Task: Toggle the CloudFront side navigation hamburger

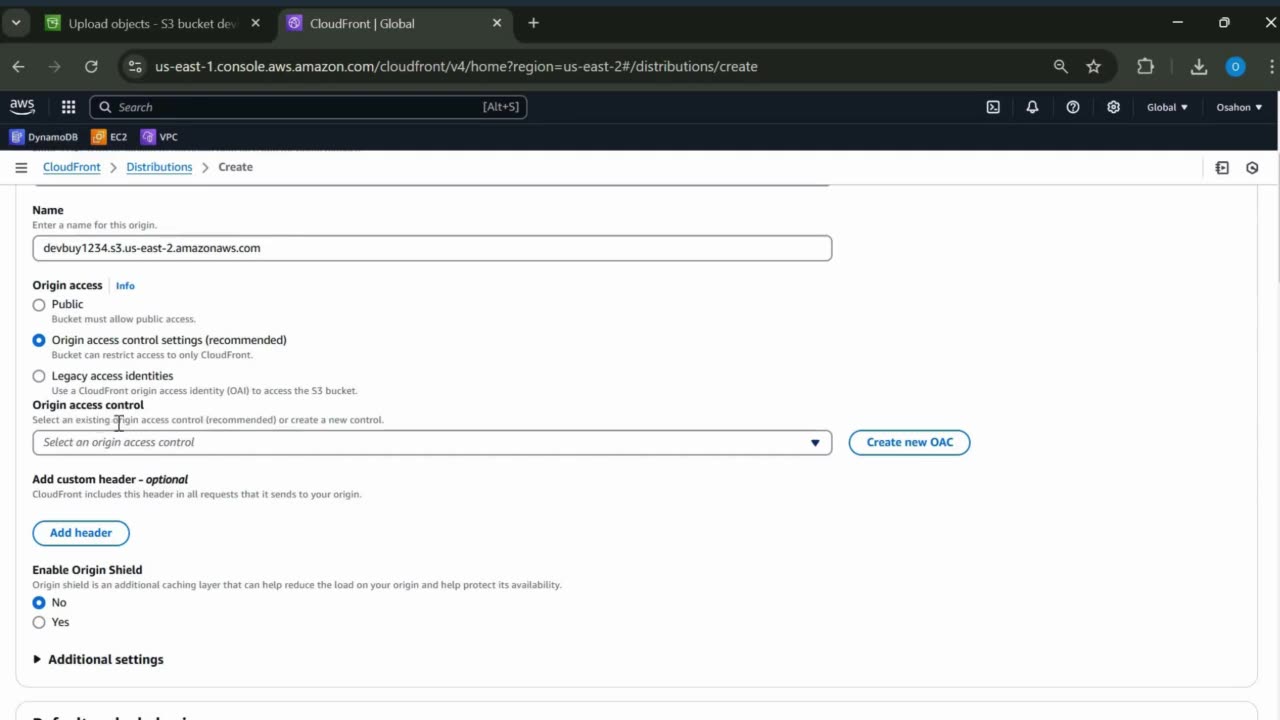Action: pos(21,167)
